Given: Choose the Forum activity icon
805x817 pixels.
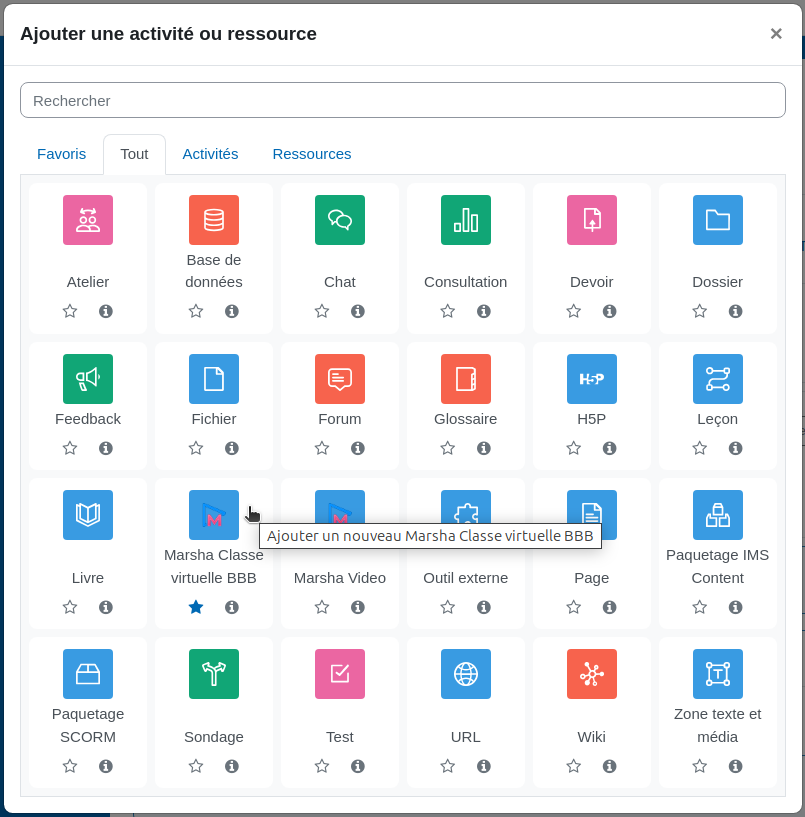Looking at the screenshot, I should click(x=340, y=379).
